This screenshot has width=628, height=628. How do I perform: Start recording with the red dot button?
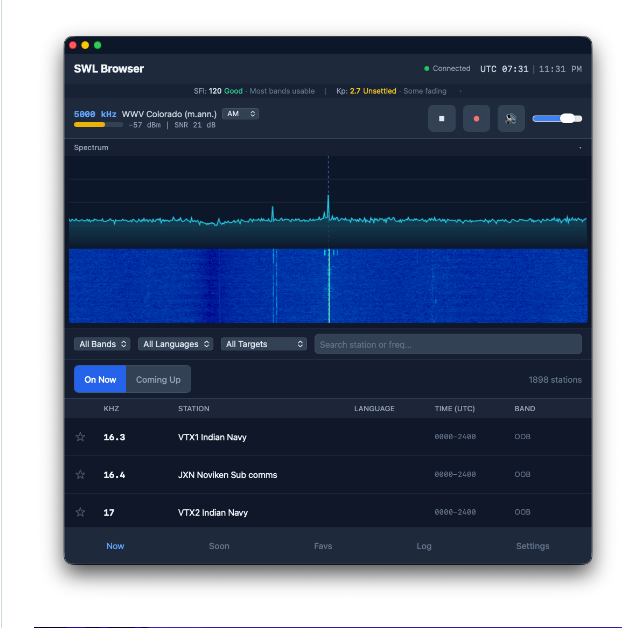coord(476,119)
